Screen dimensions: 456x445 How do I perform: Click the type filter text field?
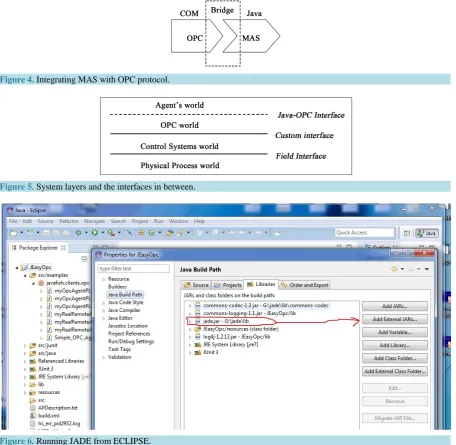(134, 268)
